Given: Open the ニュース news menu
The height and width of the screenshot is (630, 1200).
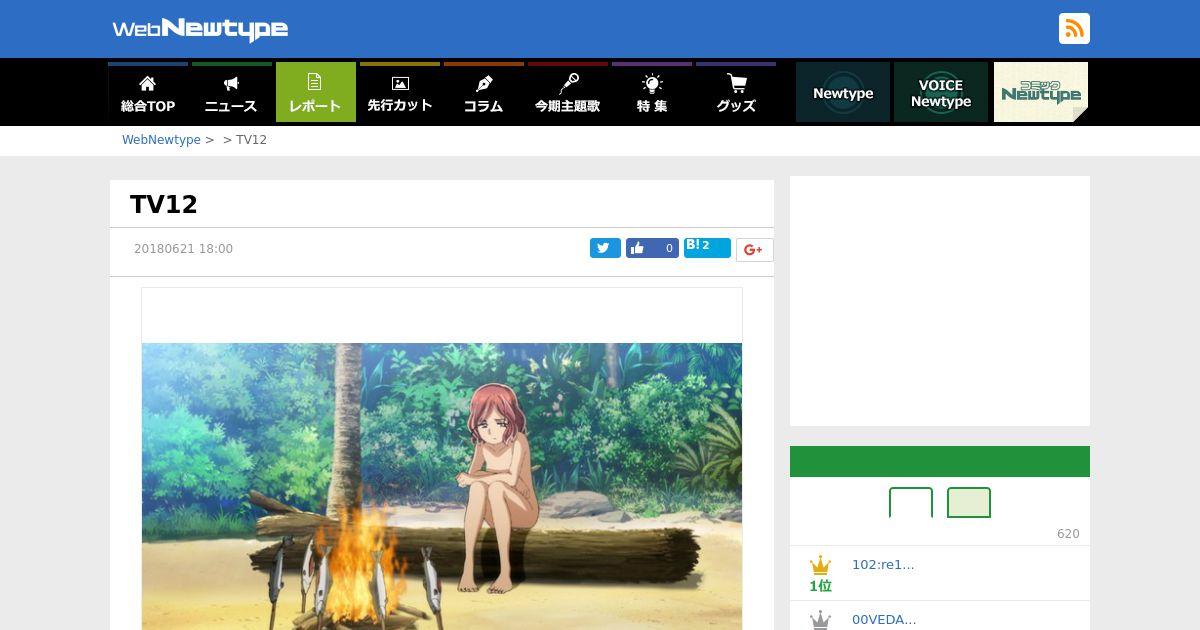Looking at the screenshot, I should click(x=232, y=92).
